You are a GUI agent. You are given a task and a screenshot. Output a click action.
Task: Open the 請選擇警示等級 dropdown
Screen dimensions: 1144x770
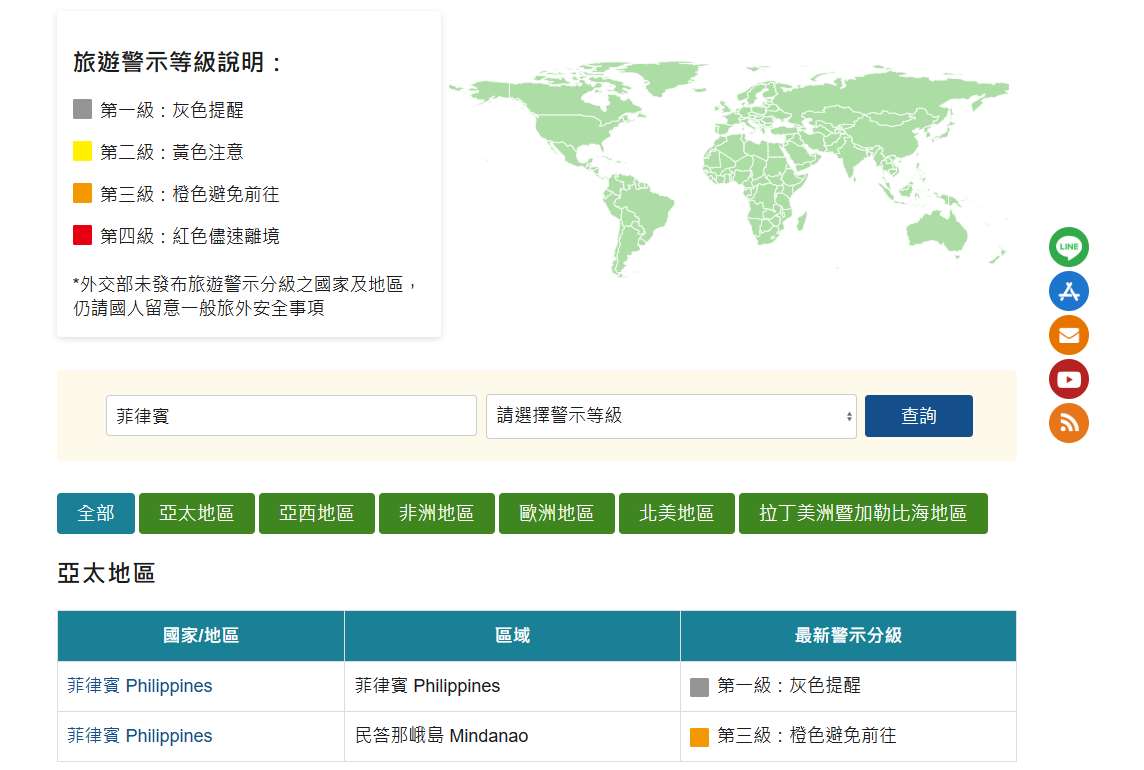pyautogui.click(x=670, y=415)
